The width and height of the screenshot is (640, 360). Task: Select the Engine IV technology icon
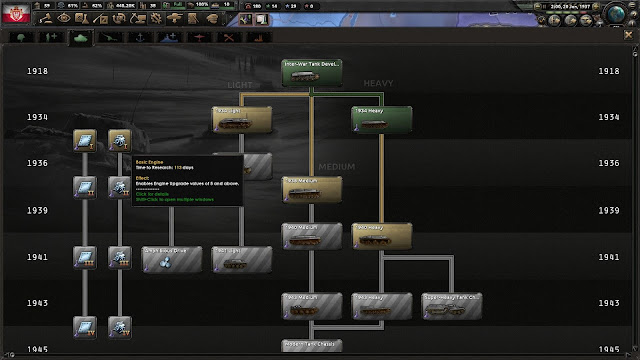[120, 327]
